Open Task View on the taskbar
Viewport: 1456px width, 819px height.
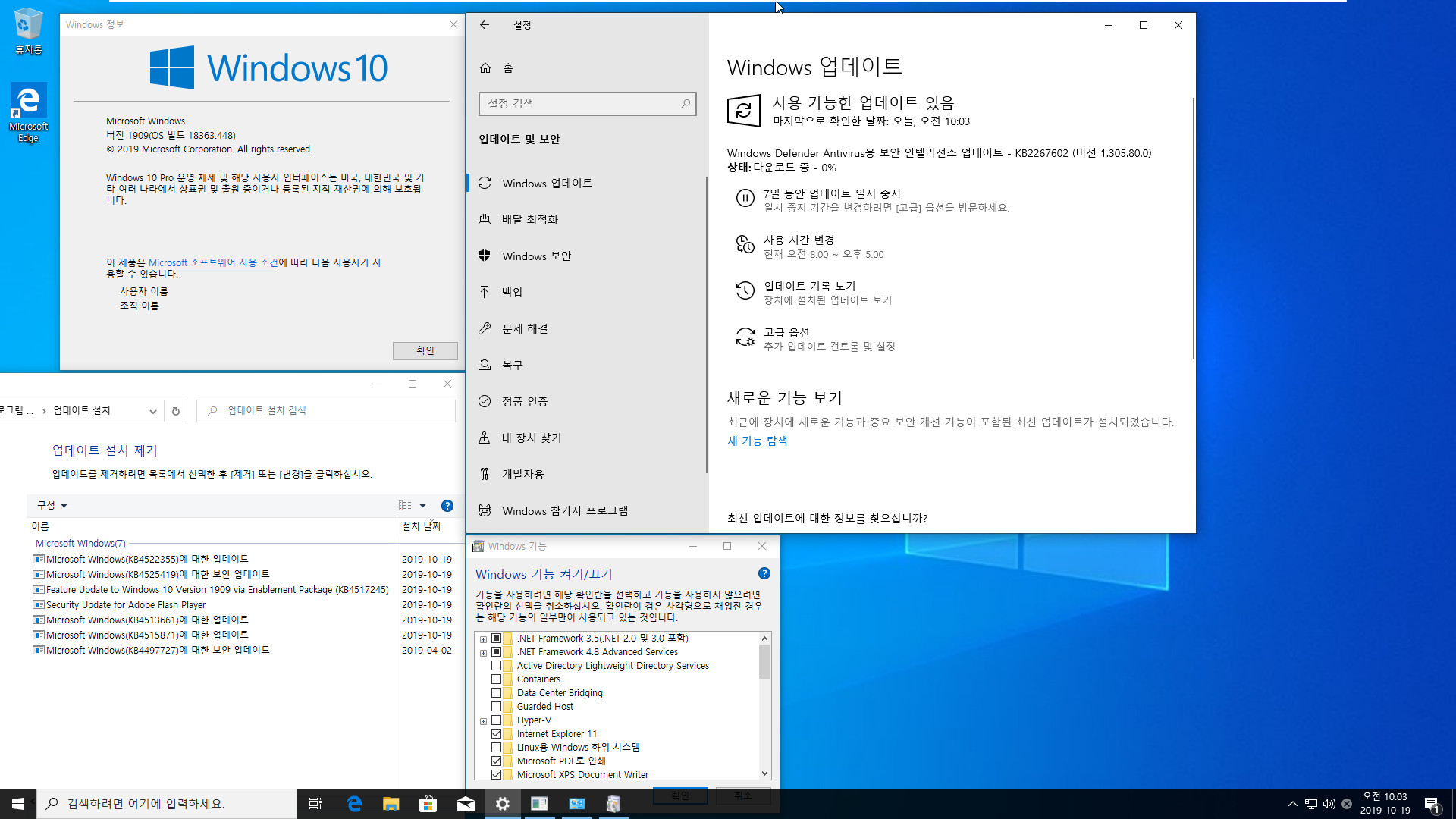point(315,804)
